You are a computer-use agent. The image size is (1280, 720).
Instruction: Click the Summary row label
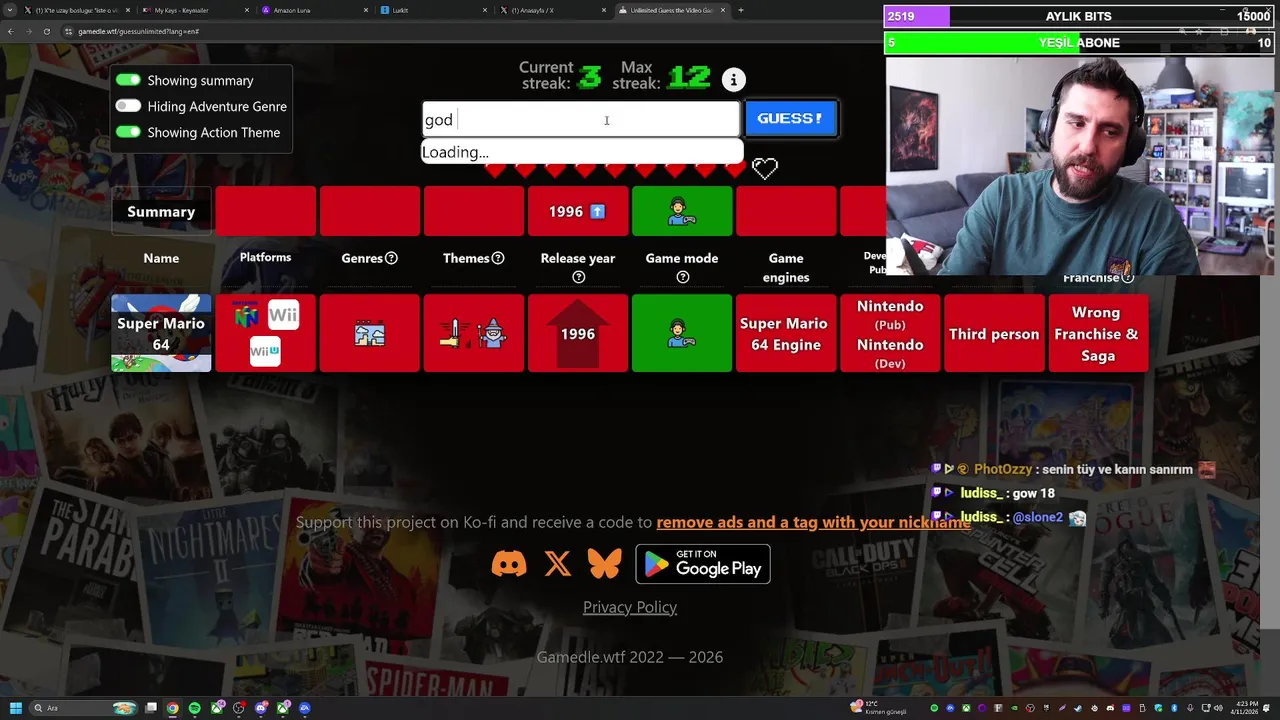click(161, 211)
